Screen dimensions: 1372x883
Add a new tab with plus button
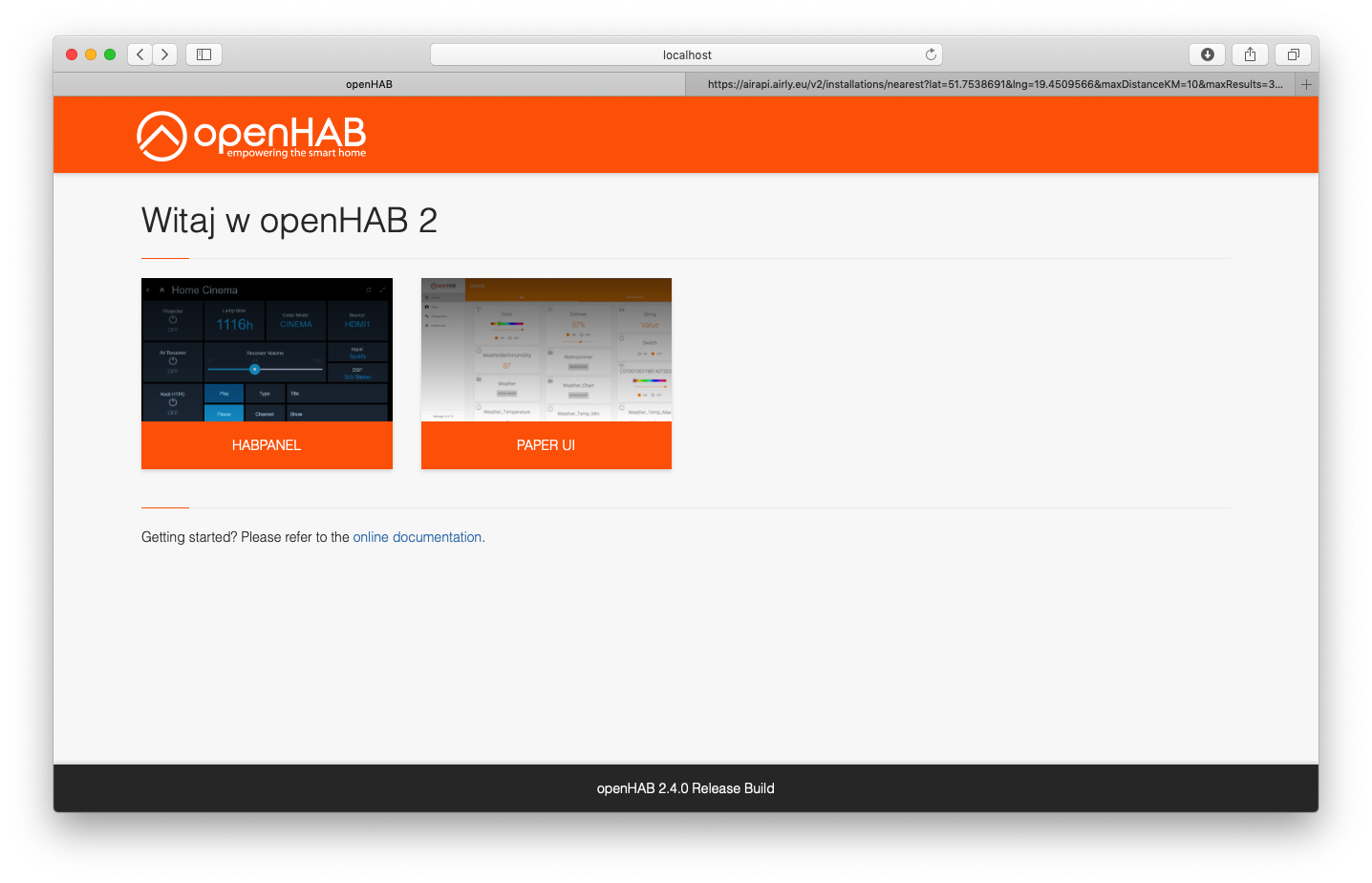(1306, 84)
